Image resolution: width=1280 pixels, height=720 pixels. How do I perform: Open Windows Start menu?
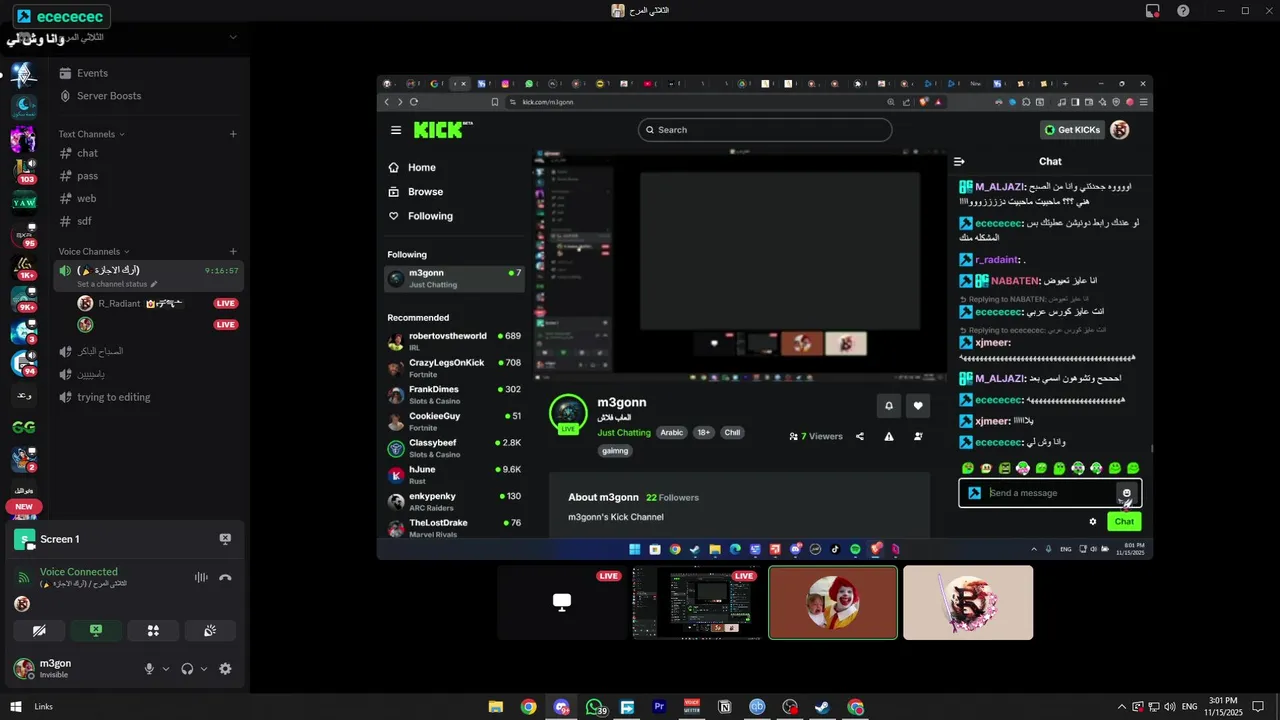pyautogui.click(x=16, y=707)
